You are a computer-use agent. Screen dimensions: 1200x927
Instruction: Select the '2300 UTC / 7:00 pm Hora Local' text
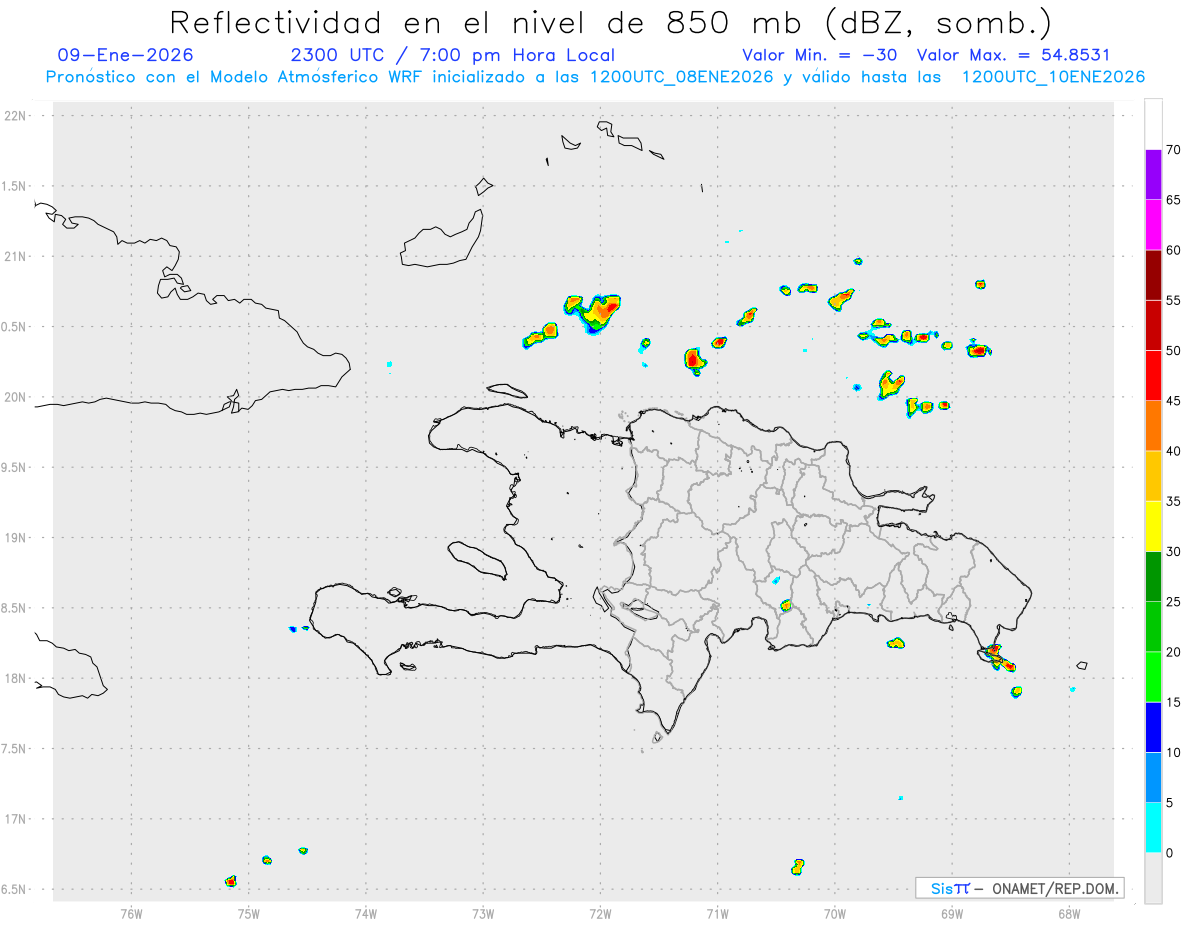pos(452,55)
